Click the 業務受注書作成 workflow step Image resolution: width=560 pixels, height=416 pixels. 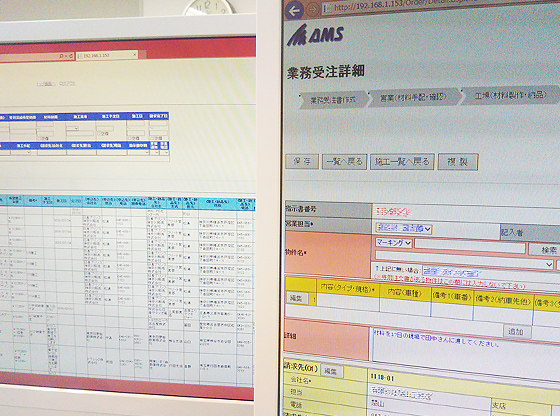(x=333, y=100)
